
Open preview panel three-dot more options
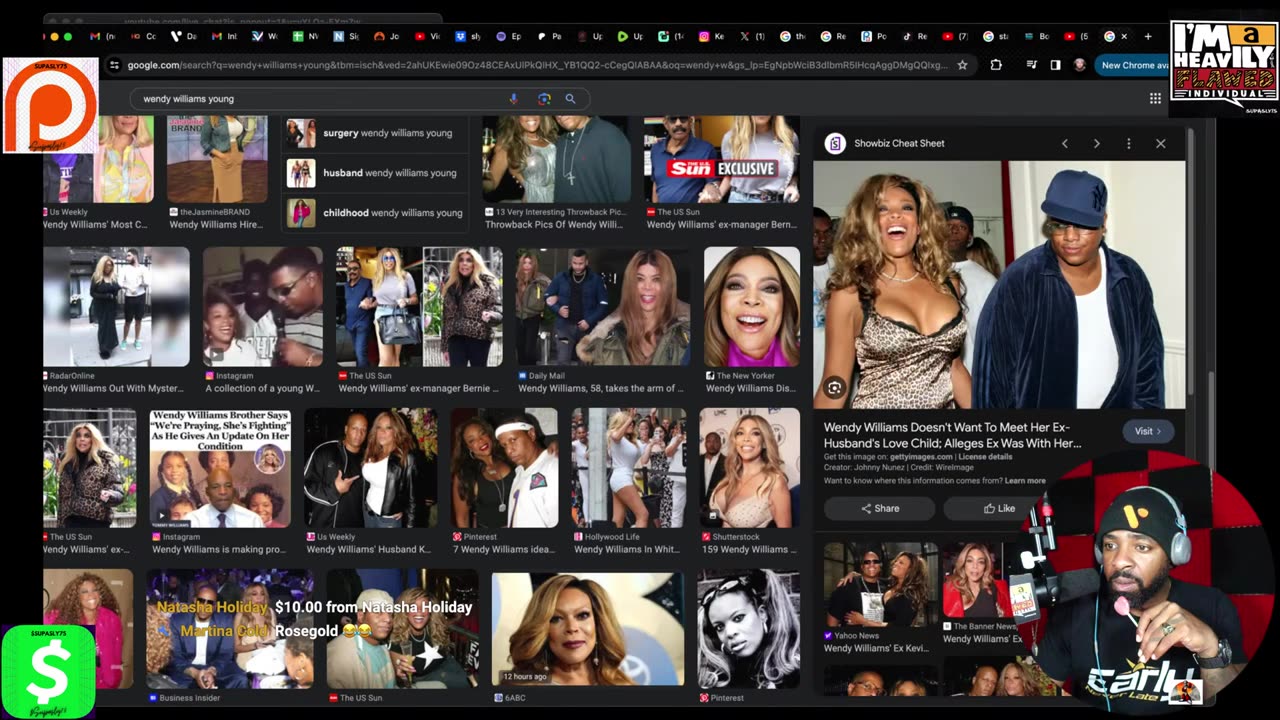pyautogui.click(x=1129, y=144)
